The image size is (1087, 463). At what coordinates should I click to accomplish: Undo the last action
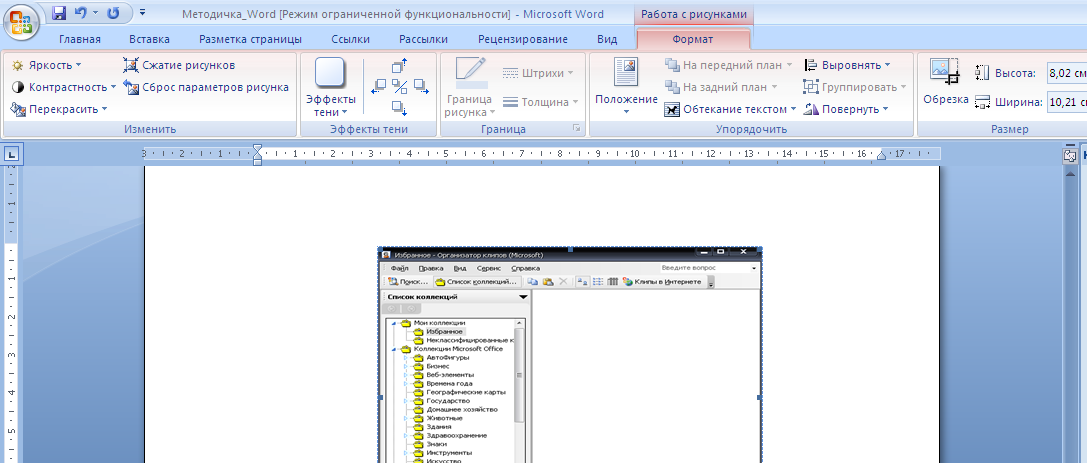(80, 13)
